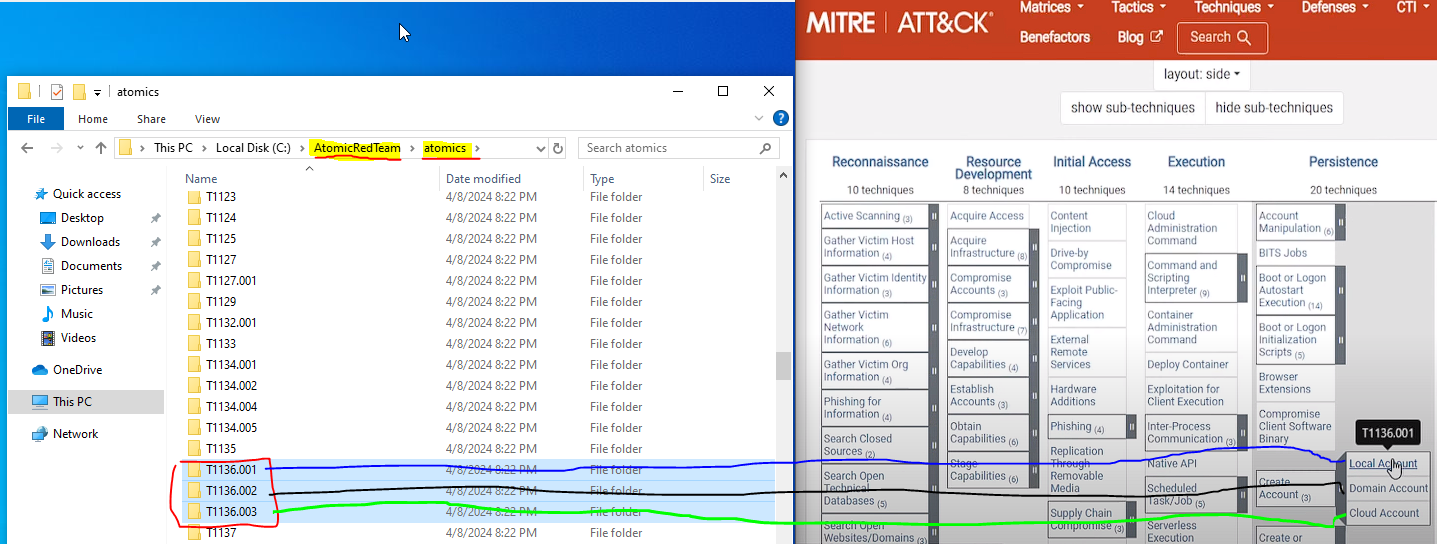This screenshot has width=1437, height=544.
Task: Expand Active Scanning sub-techniques handle
Action: tap(934, 216)
